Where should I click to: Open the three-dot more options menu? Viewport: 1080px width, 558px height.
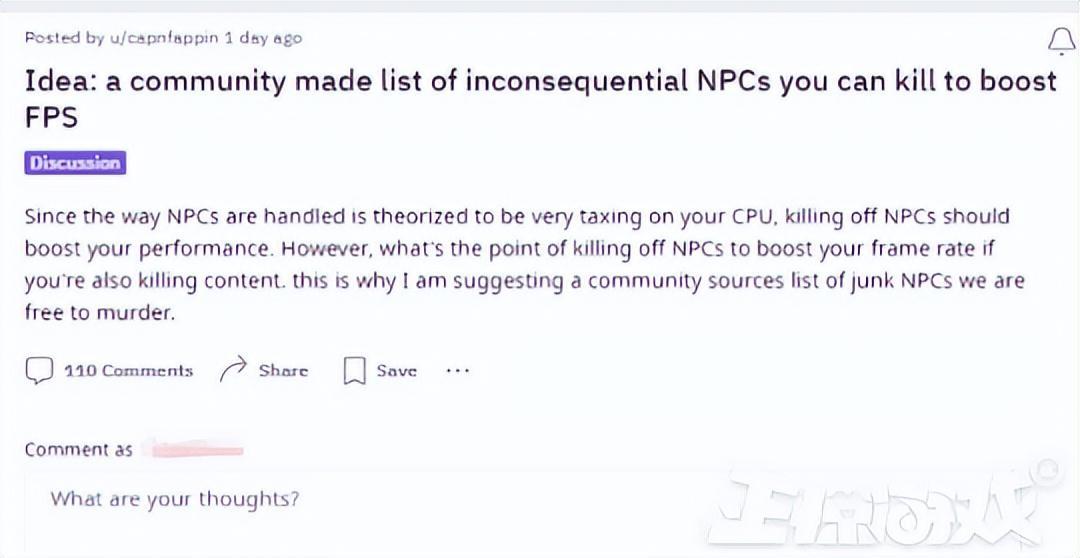click(457, 370)
